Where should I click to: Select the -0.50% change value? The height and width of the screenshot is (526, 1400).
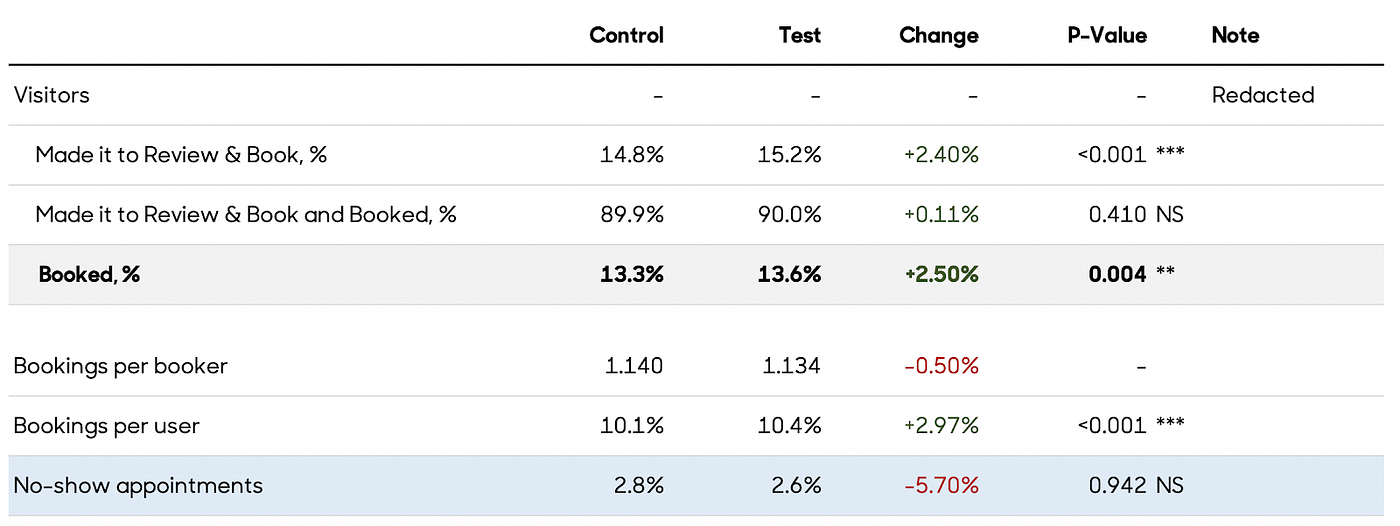[x=941, y=366]
